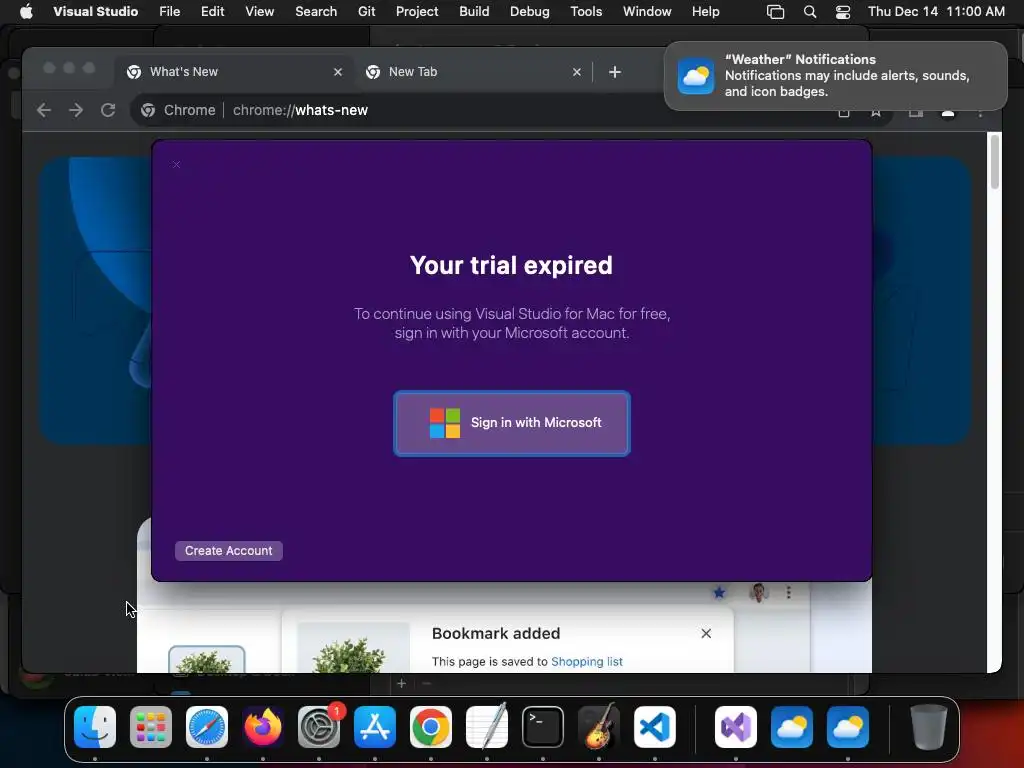The height and width of the screenshot is (768, 1024).
Task: Open the Apple menu
Action: tap(26, 11)
